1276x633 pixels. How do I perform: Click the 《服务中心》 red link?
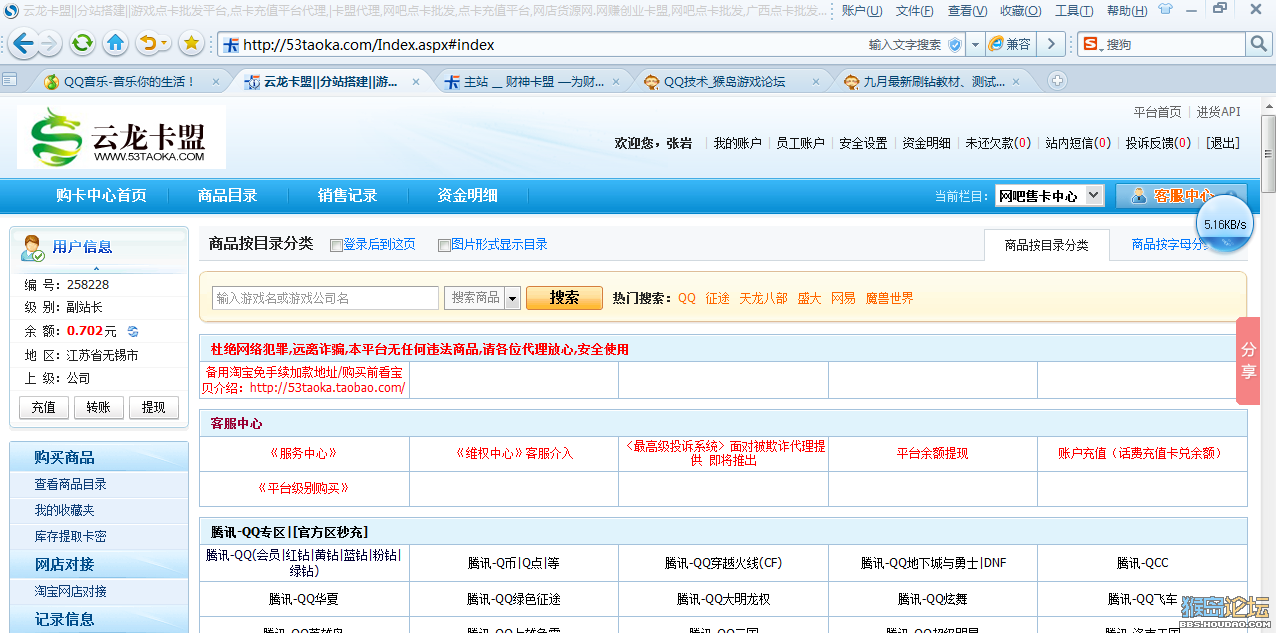click(x=304, y=453)
